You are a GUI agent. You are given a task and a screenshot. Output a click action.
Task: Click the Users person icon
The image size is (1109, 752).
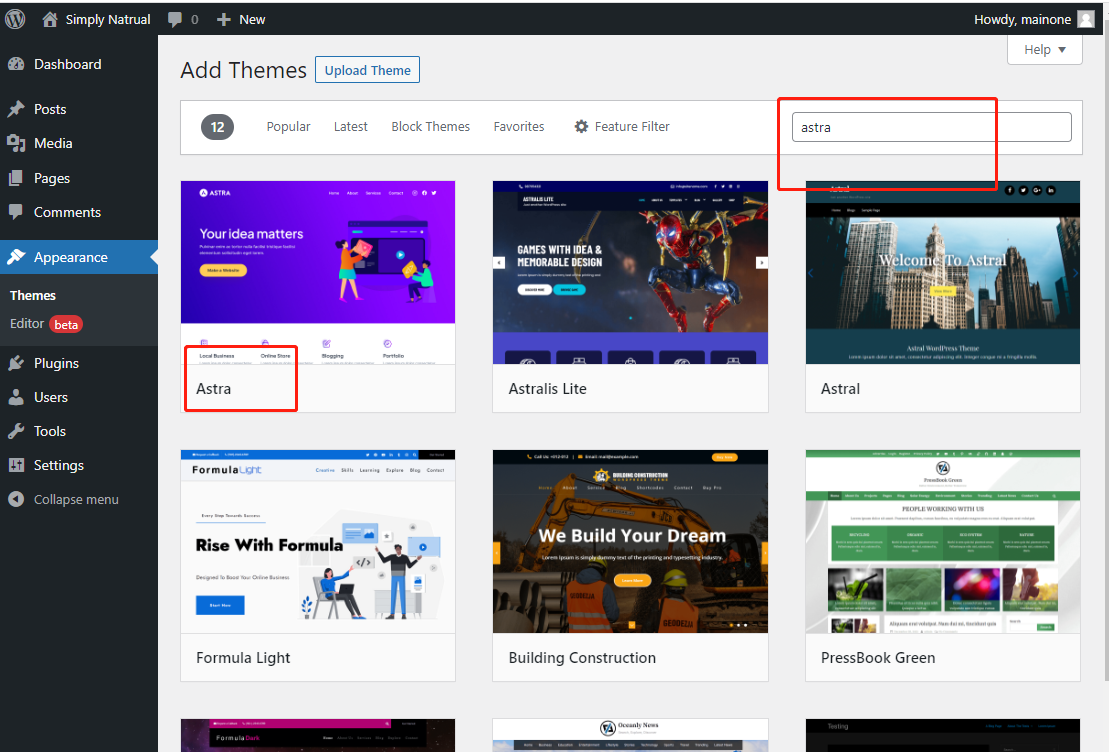(16, 398)
